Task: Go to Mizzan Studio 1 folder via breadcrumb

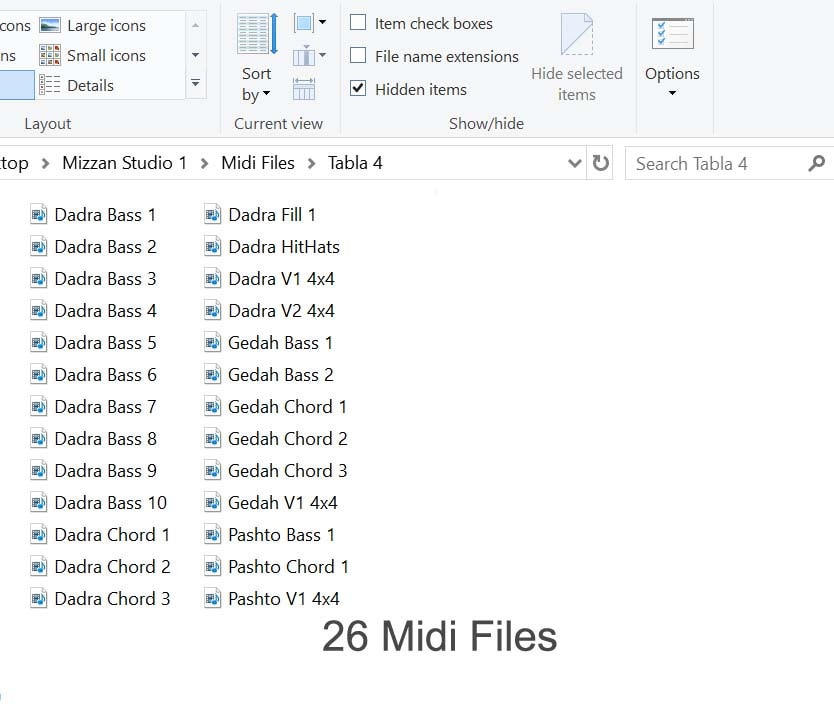Action: click(x=124, y=163)
